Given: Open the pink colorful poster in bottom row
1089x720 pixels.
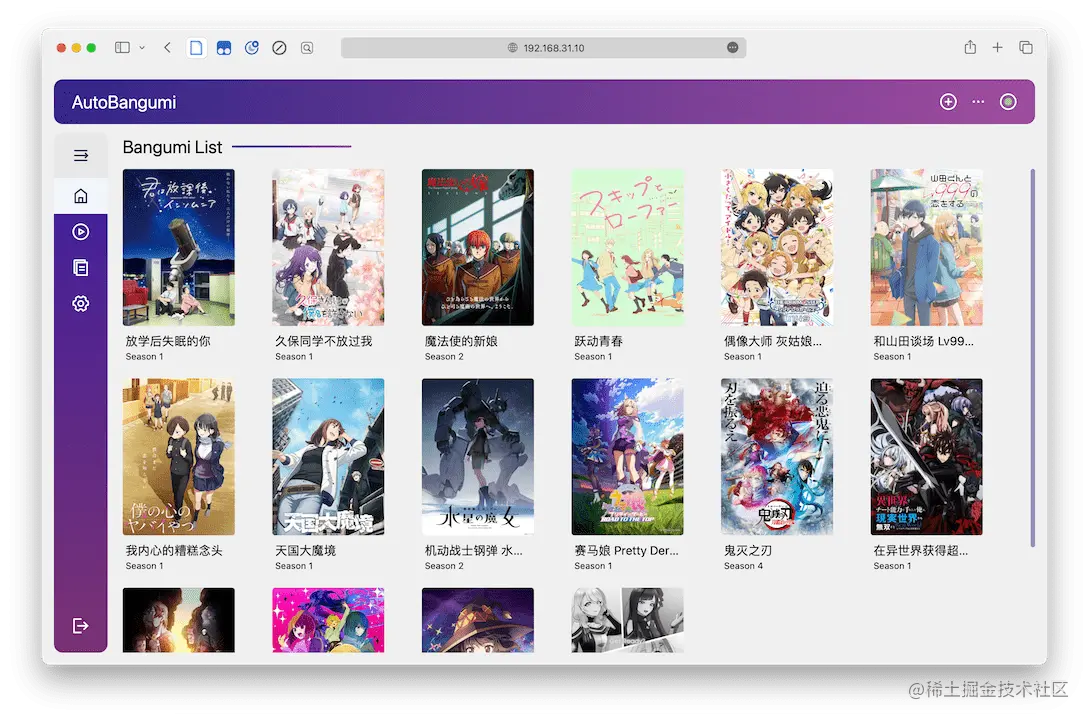Looking at the screenshot, I should [x=328, y=620].
